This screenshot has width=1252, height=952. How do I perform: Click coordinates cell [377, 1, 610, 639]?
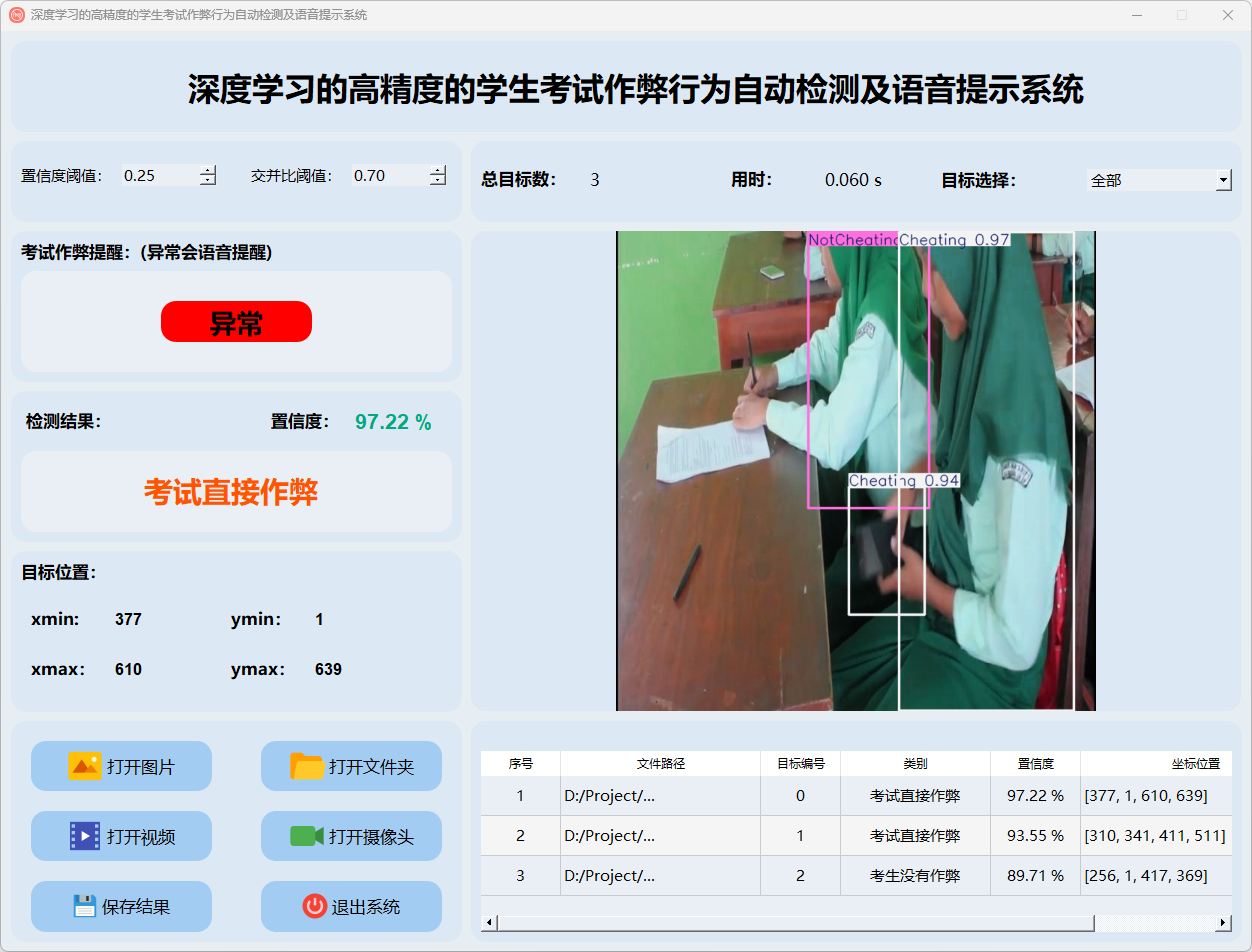(x=1156, y=796)
